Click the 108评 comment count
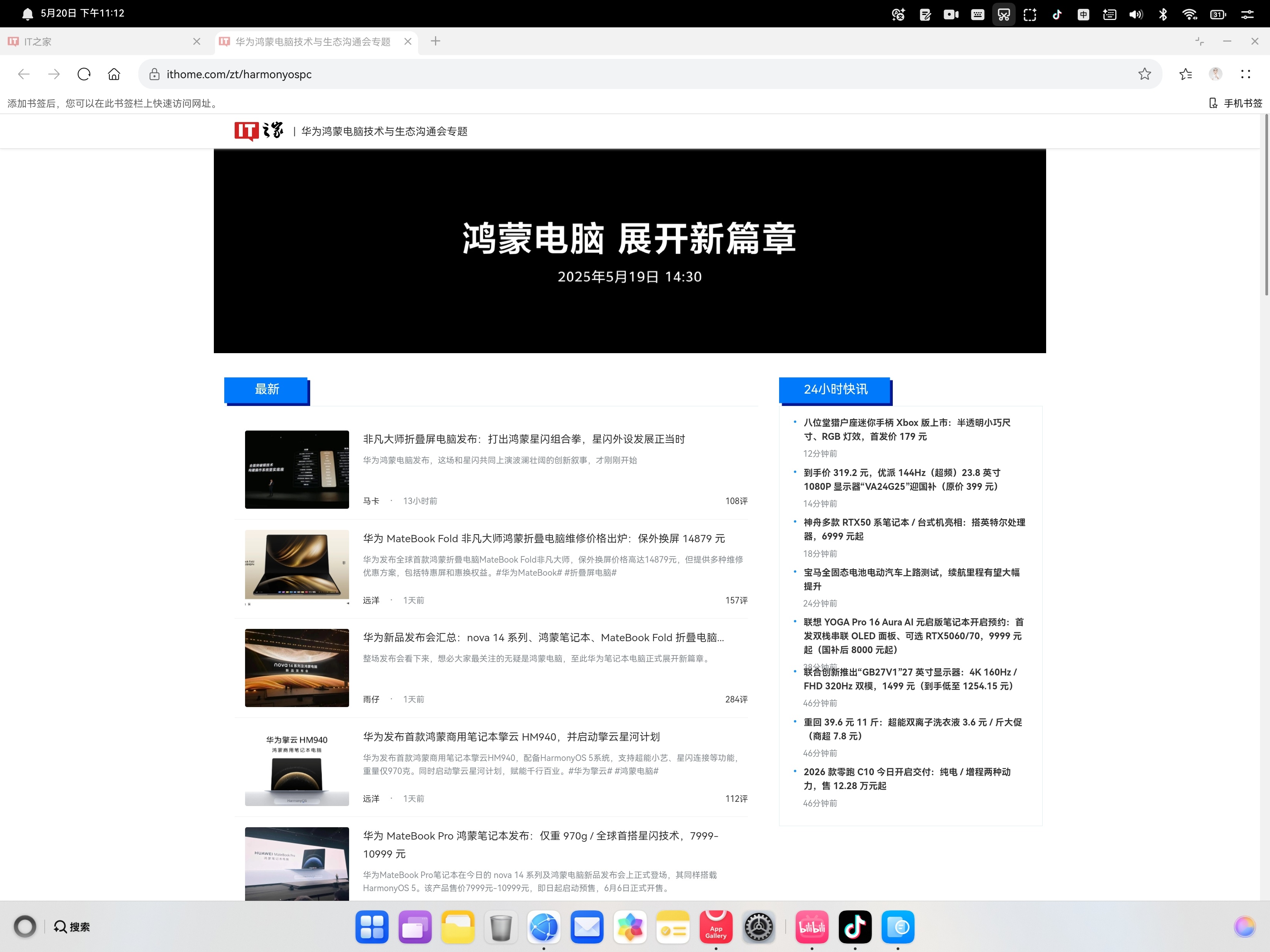Screen dimensions: 1270x952 point(736,501)
